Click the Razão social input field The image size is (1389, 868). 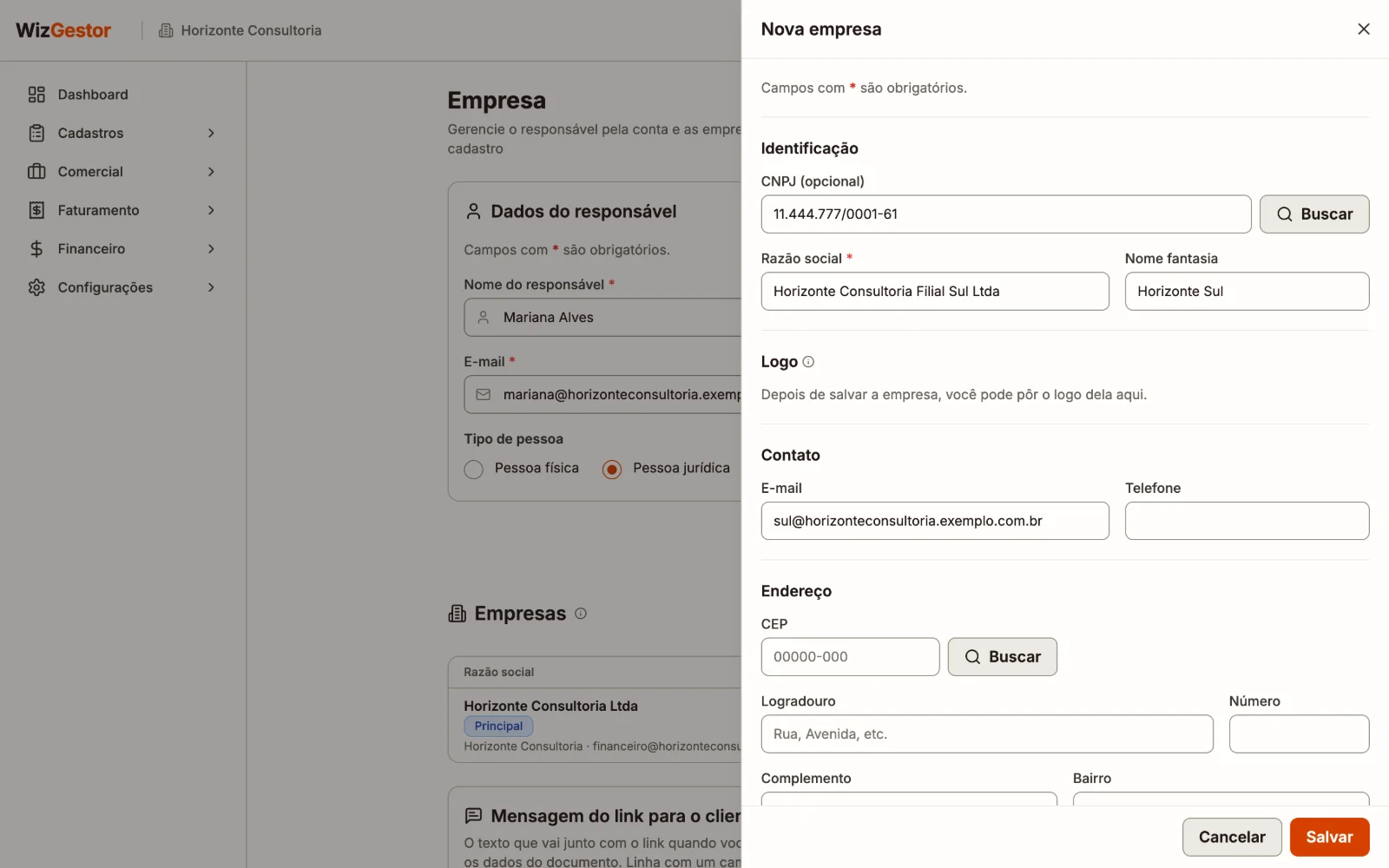935,292
